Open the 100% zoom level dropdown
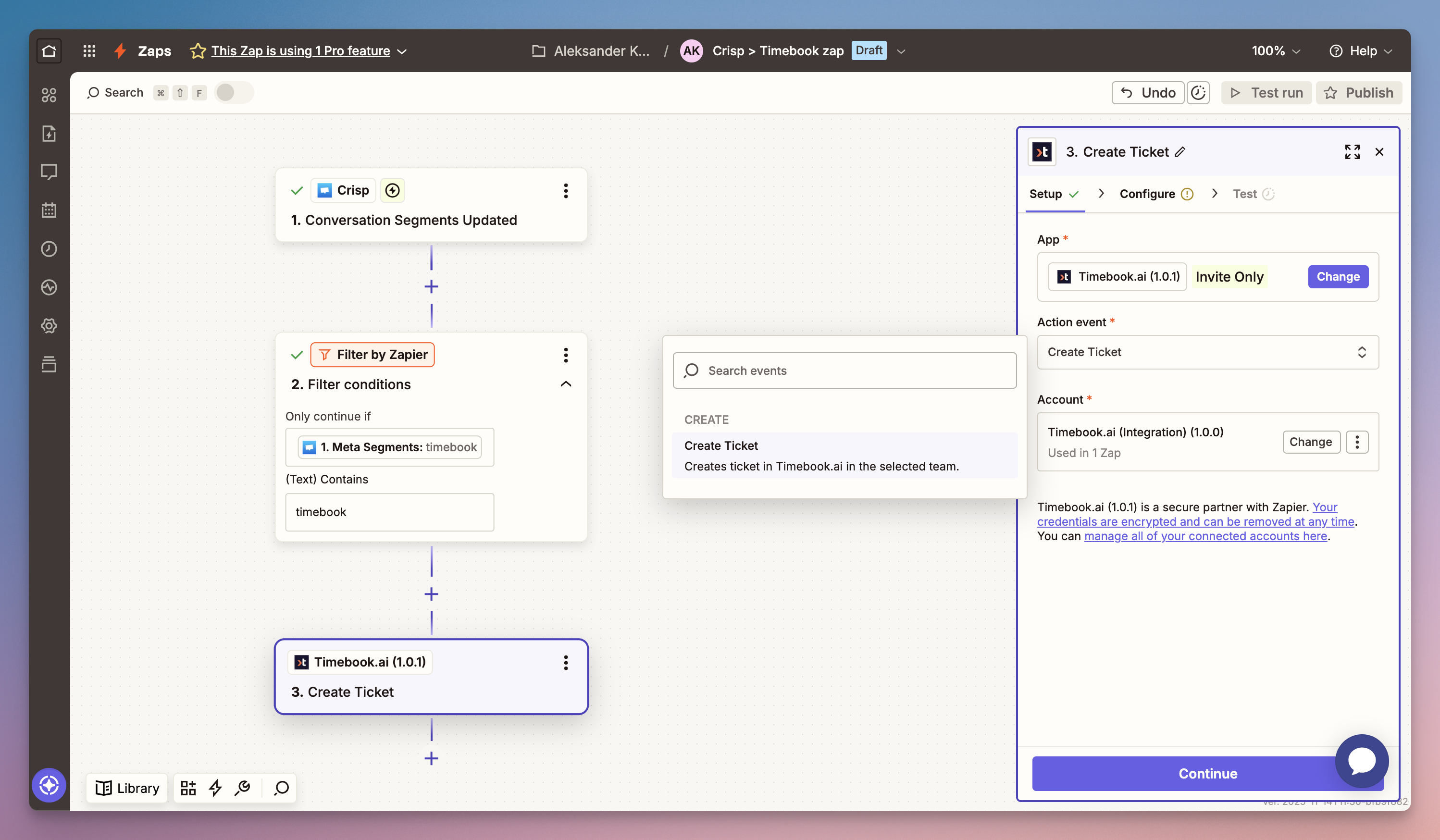 [1276, 51]
